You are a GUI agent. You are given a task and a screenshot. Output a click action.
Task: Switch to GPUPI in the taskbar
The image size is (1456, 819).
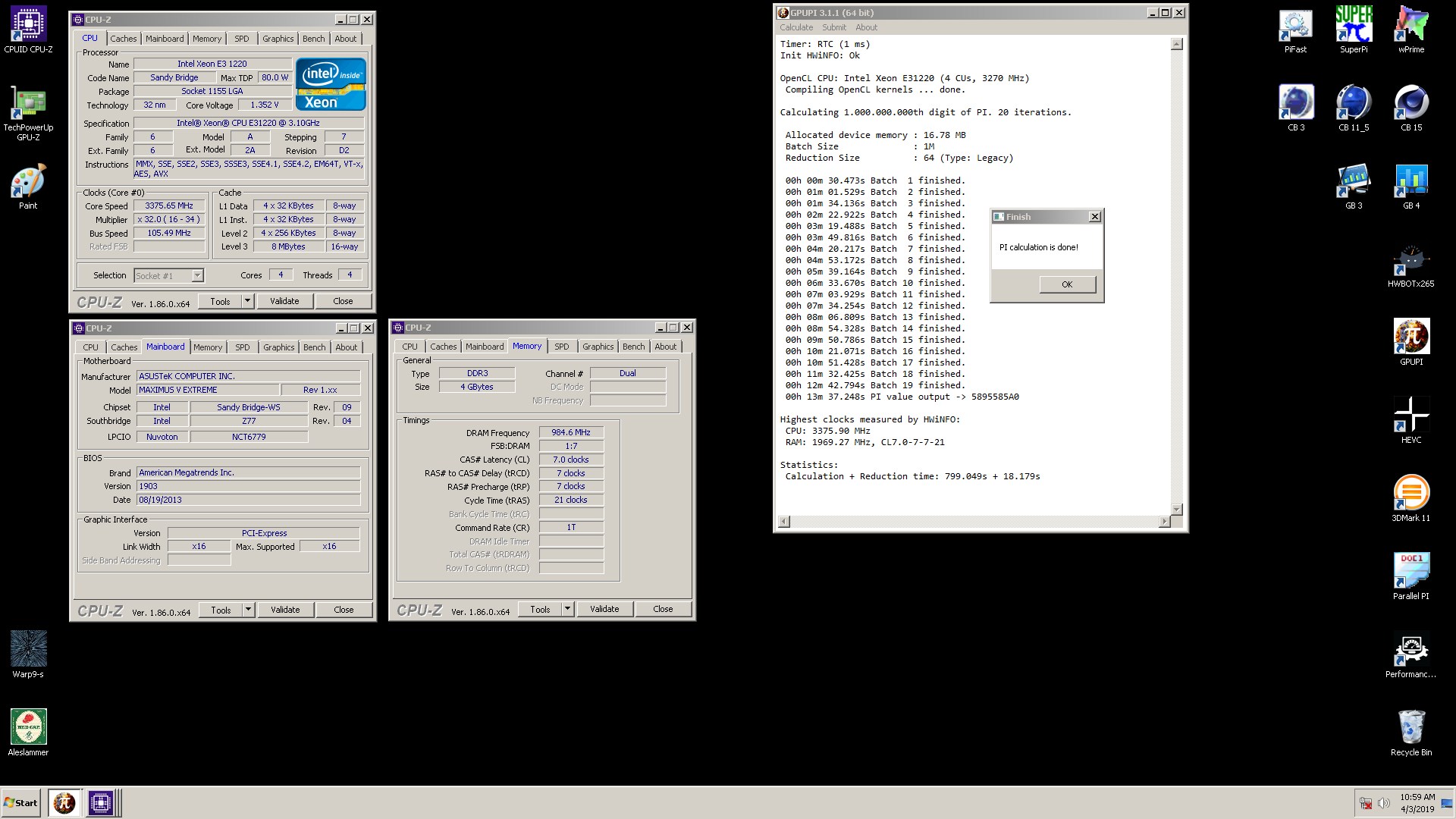click(x=64, y=802)
